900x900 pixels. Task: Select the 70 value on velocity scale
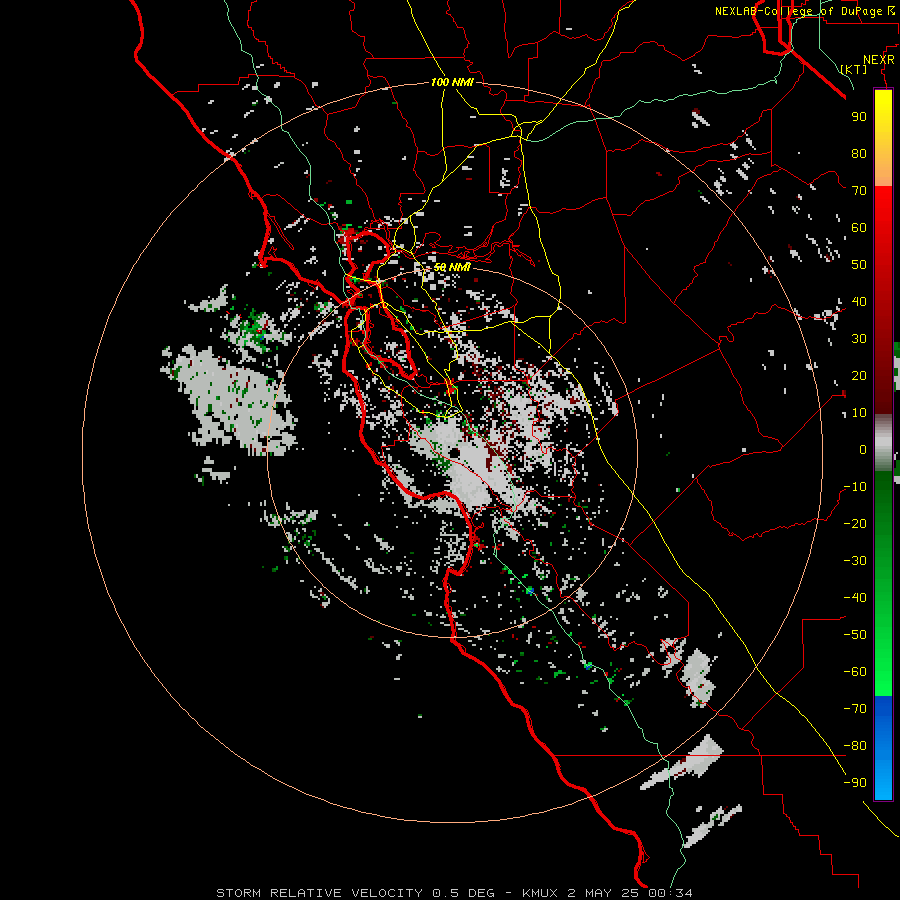(859, 191)
